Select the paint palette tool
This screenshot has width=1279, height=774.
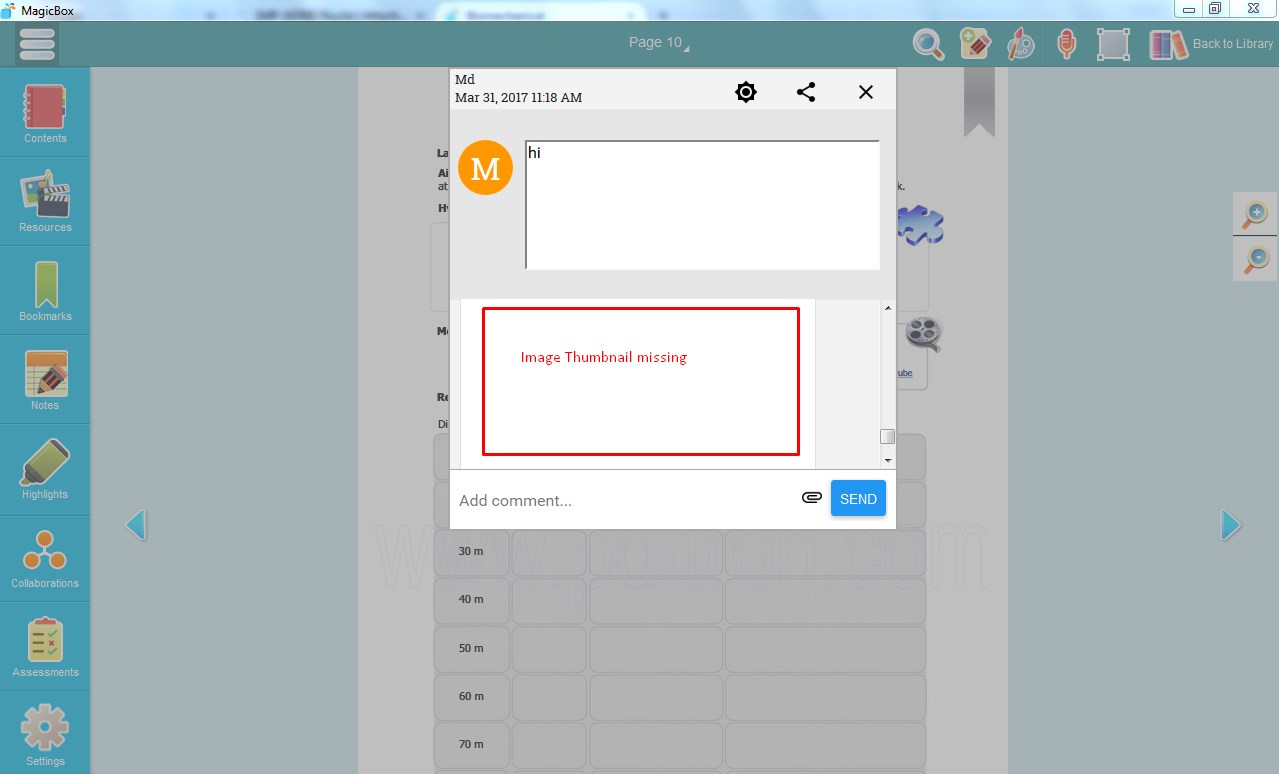click(x=1021, y=44)
